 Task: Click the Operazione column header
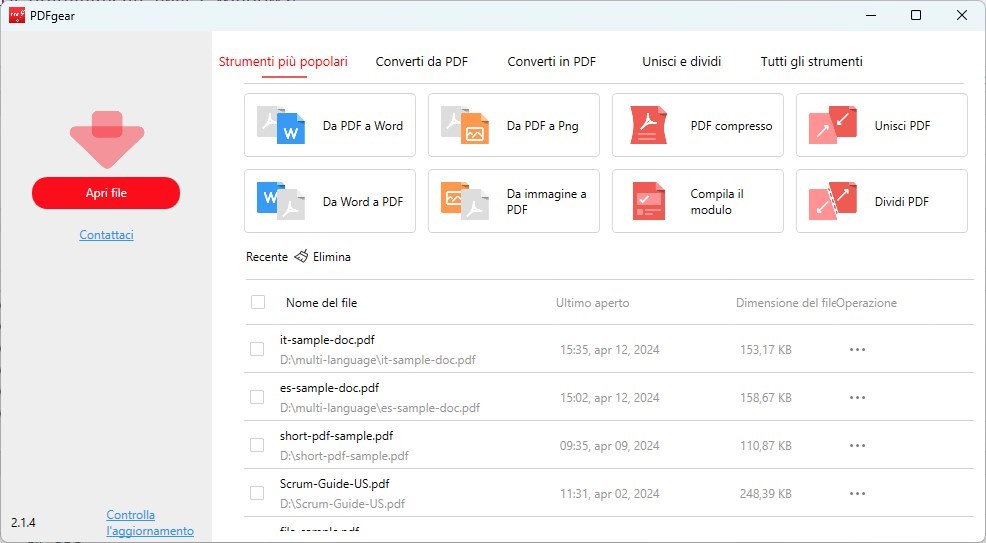[x=867, y=303]
